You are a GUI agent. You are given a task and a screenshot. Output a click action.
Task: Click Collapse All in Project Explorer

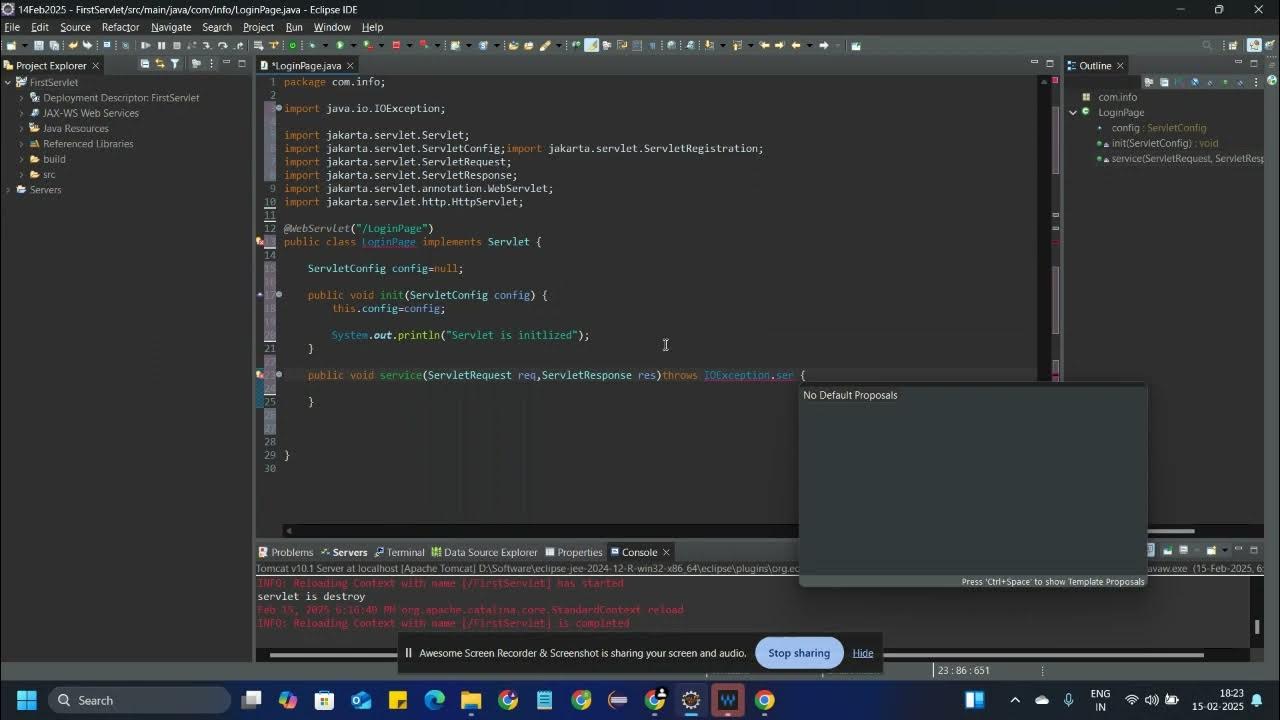(x=144, y=64)
